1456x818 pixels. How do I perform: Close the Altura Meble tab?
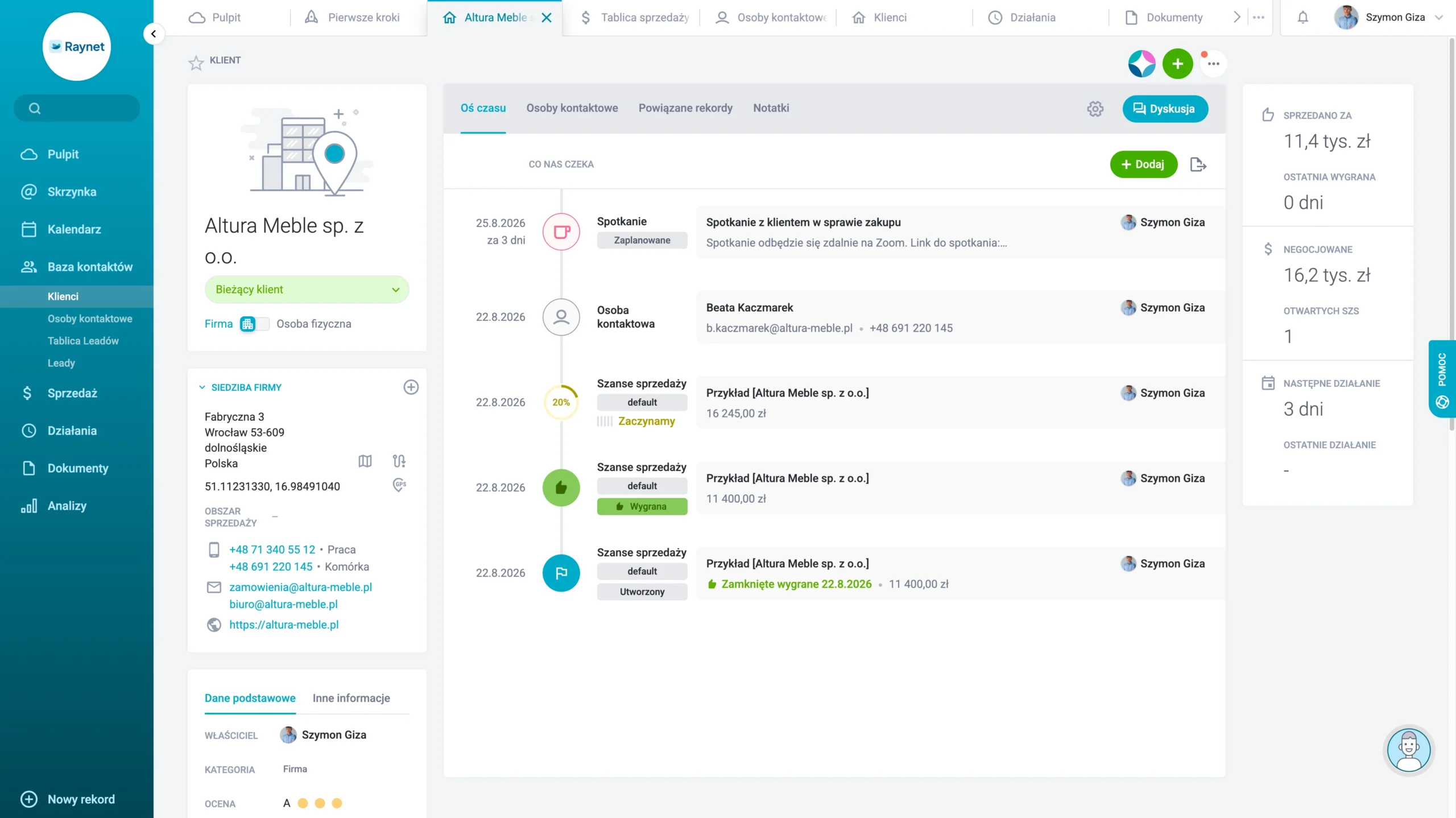(547, 18)
